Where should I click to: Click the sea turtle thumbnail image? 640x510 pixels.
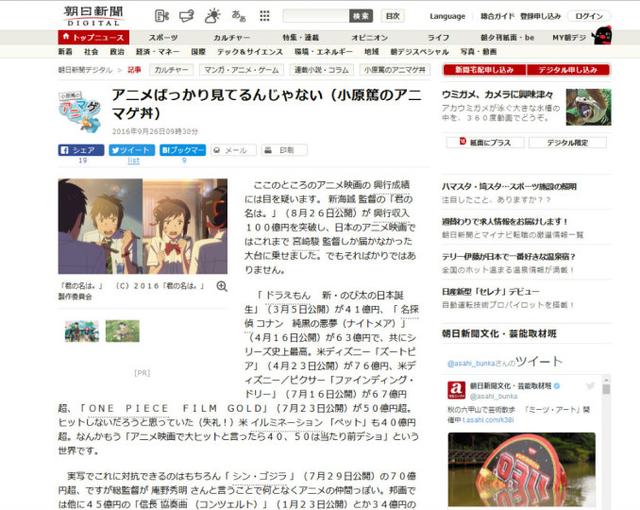[x=589, y=107]
